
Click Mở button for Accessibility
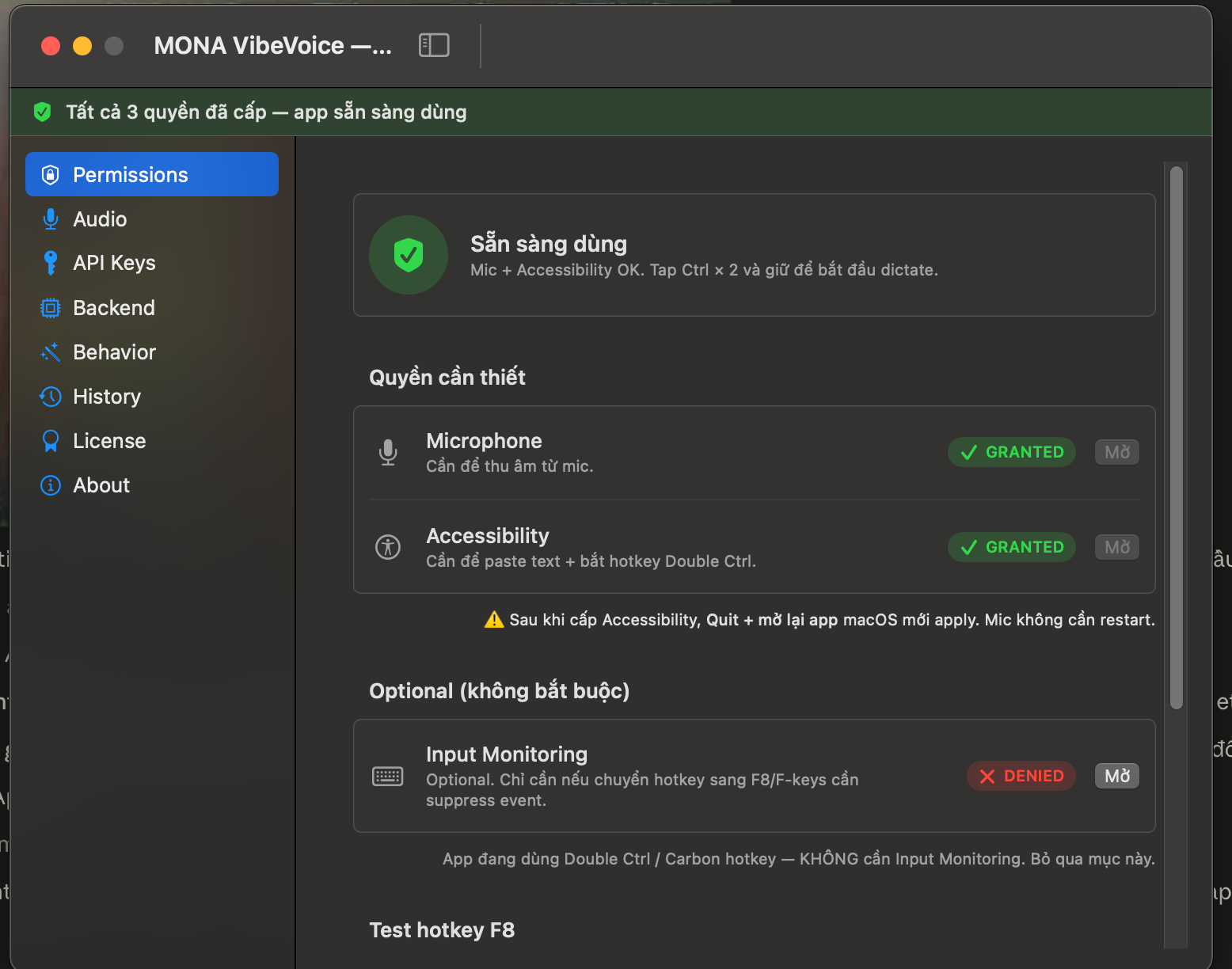coord(1117,547)
